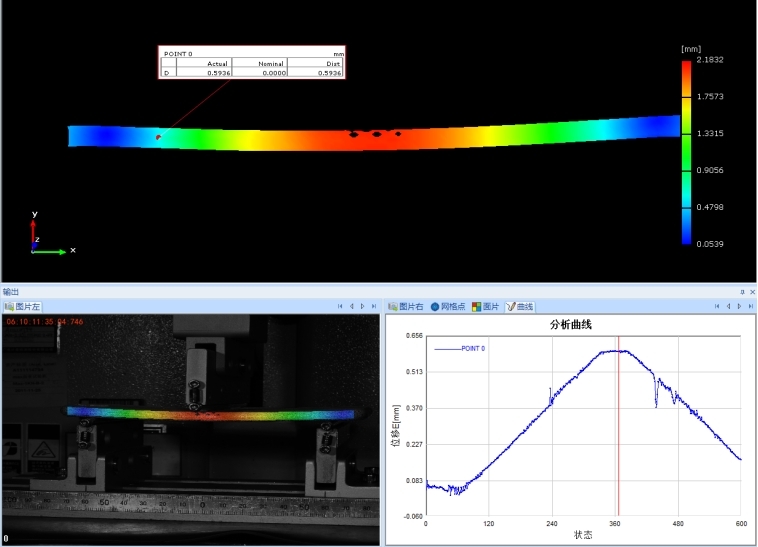Screen dimensions: 758x547
Task: Jump to first frame in 图片左 panel
Action: 340,306
